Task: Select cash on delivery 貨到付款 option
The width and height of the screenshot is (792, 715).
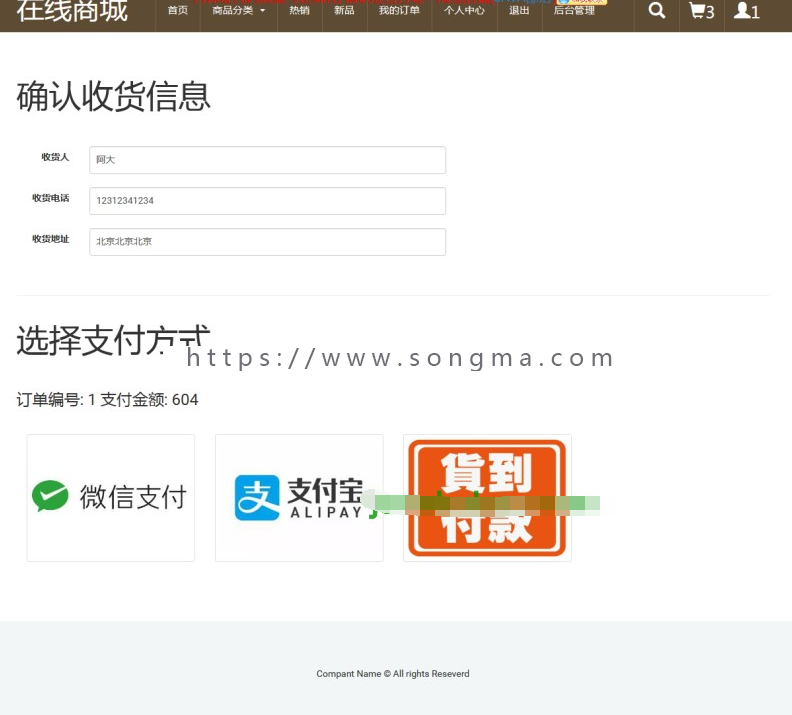Action: pos(487,497)
